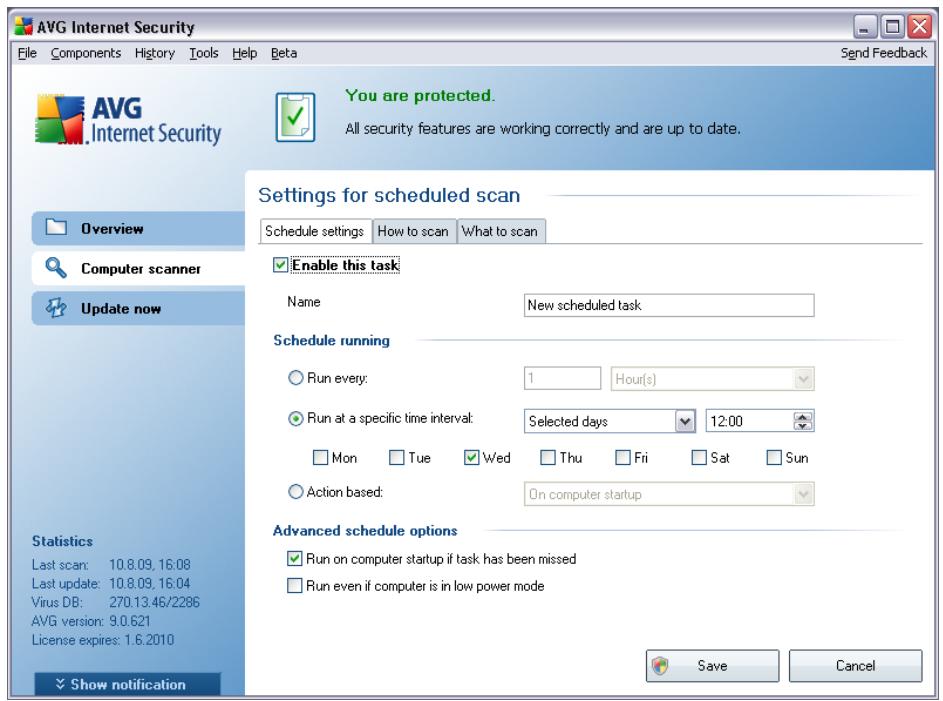Close the AVG Internet Security window
The width and height of the screenshot is (943, 701).
click(920, 26)
